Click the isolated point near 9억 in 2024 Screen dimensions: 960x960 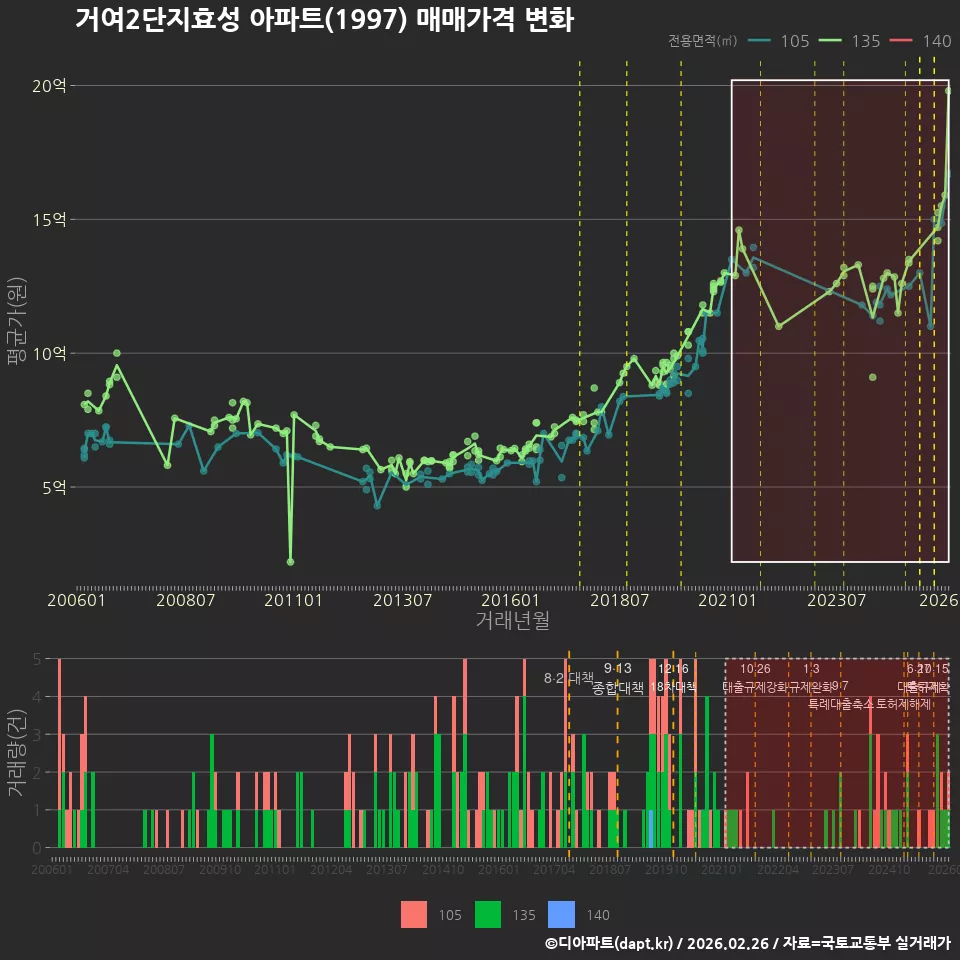(x=872, y=377)
